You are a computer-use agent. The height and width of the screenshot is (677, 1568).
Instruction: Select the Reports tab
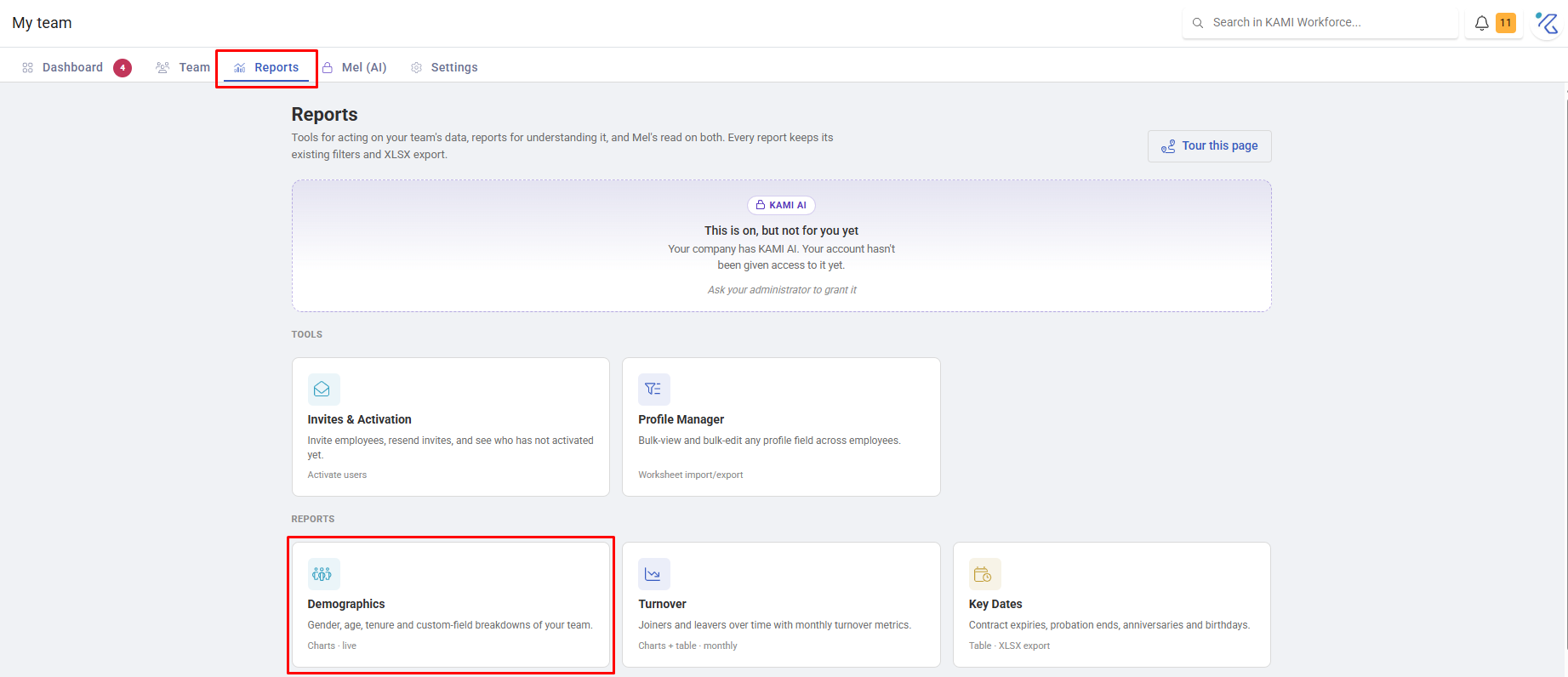[266, 68]
